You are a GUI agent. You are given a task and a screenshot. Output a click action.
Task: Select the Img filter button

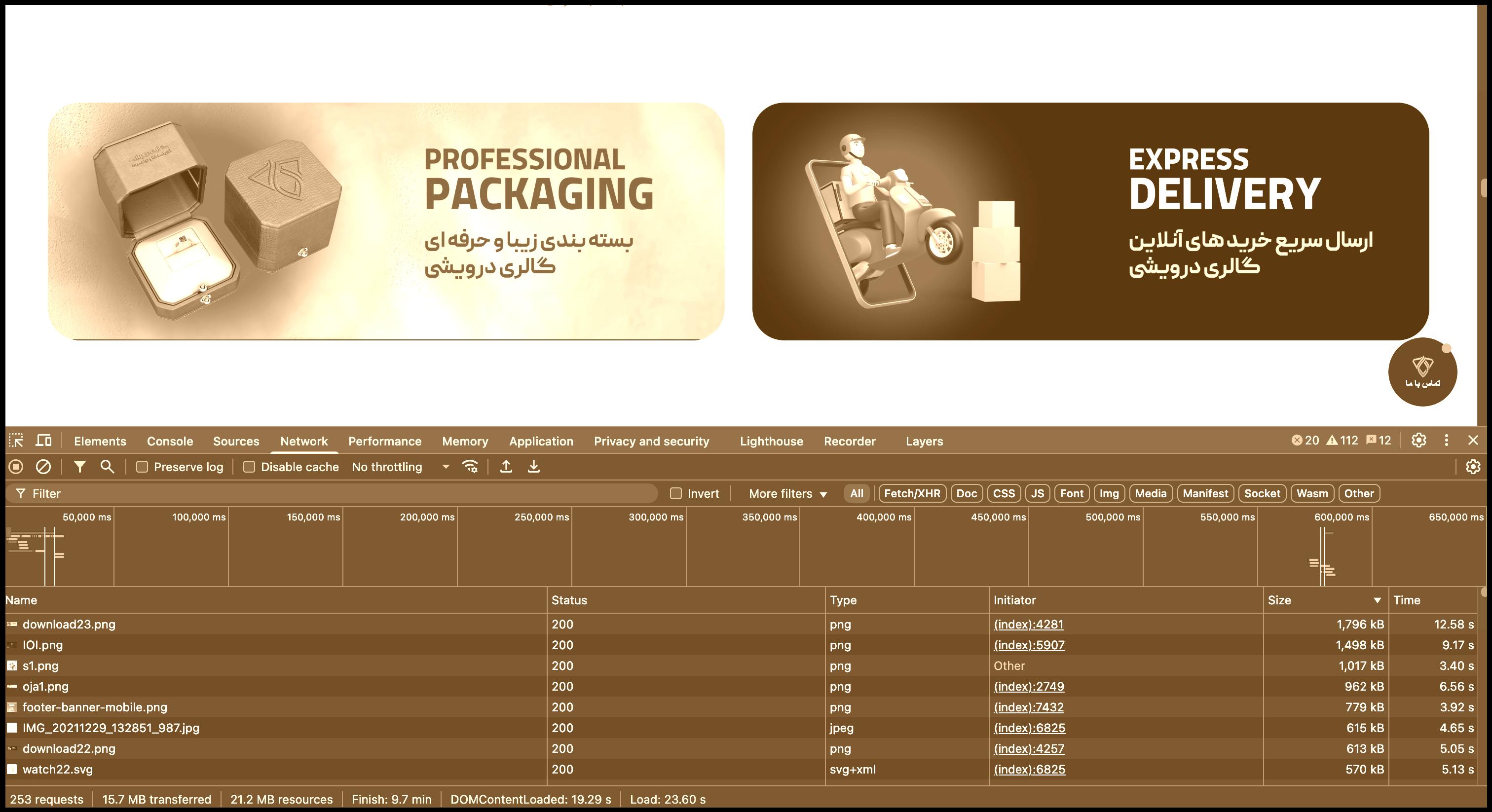tap(1109, 493)
